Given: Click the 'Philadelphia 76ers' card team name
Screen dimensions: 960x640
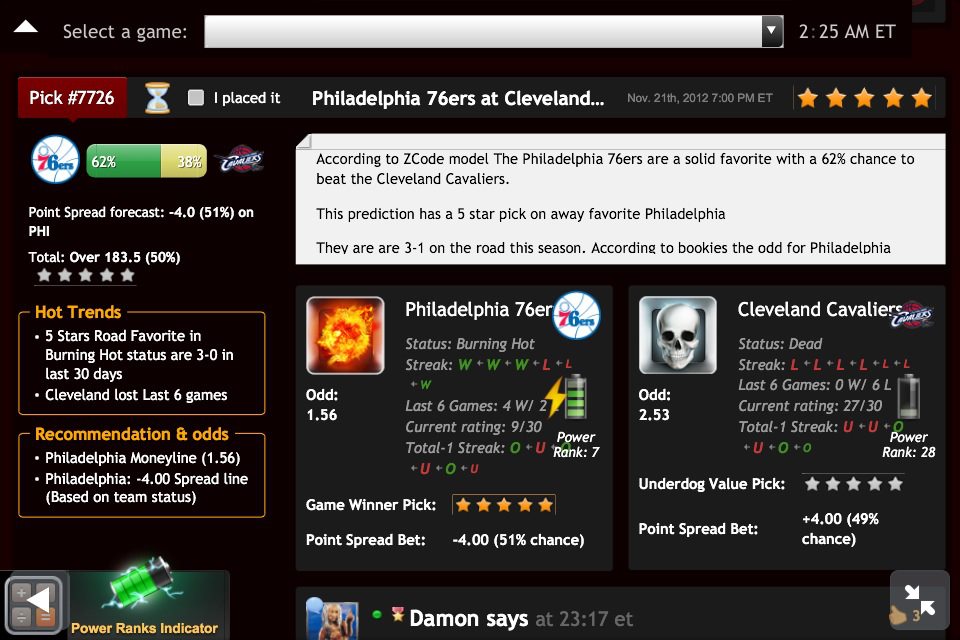Looking at the screenshot, I should coord(479,310).
